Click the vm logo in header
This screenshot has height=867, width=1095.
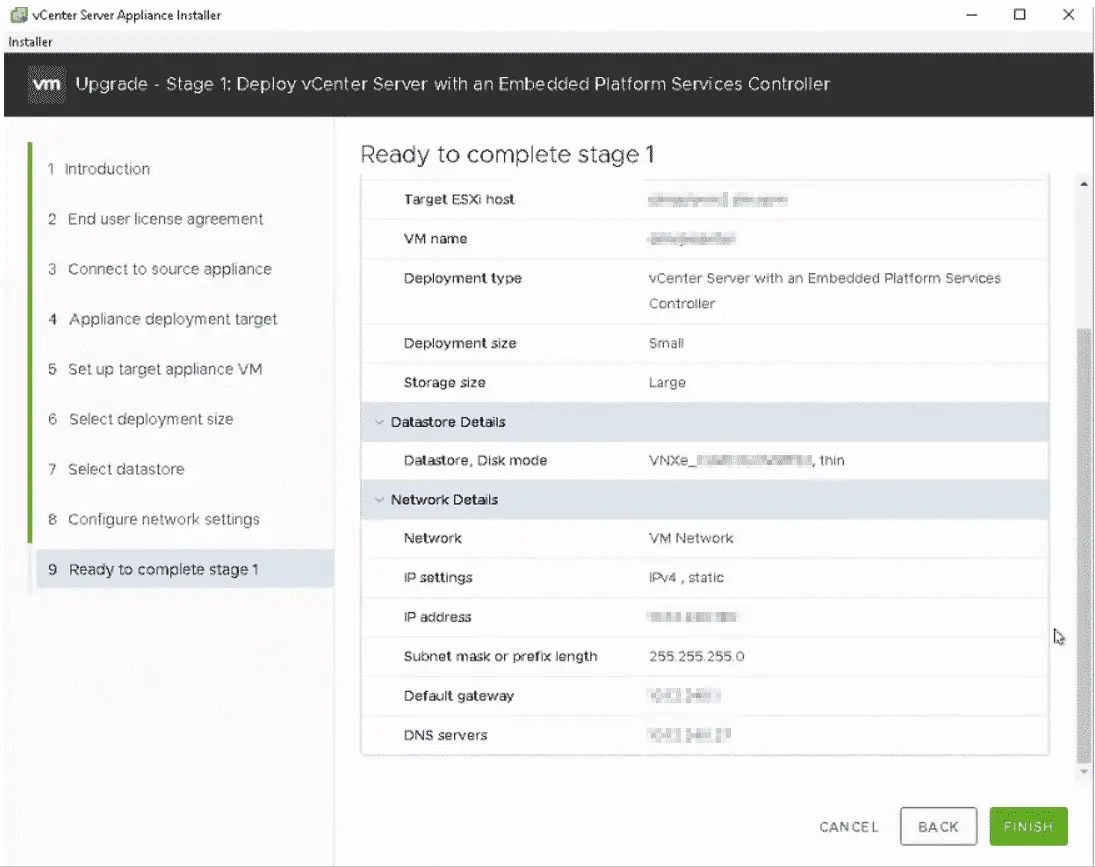click(47, 84)
